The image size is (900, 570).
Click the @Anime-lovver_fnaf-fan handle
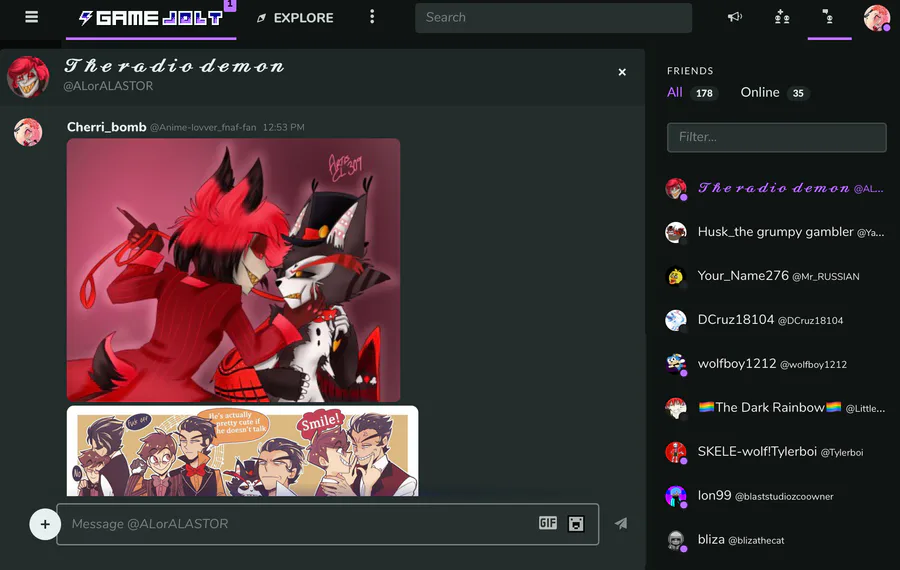coord(203,127)
